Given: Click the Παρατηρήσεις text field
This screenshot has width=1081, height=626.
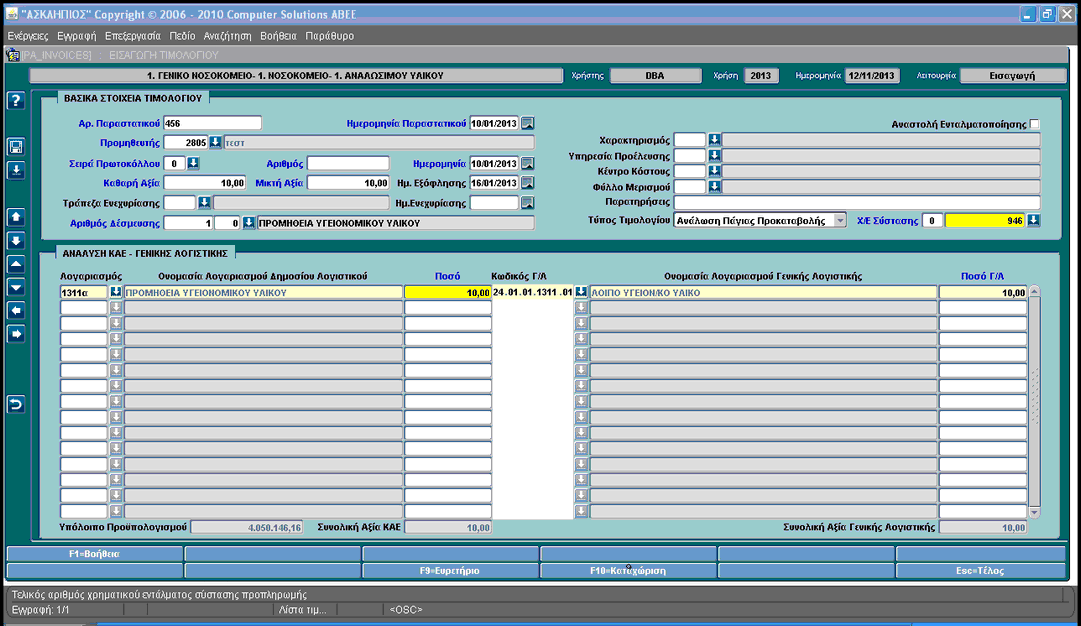Looking at the screenshot, I should tap(857, 202).
